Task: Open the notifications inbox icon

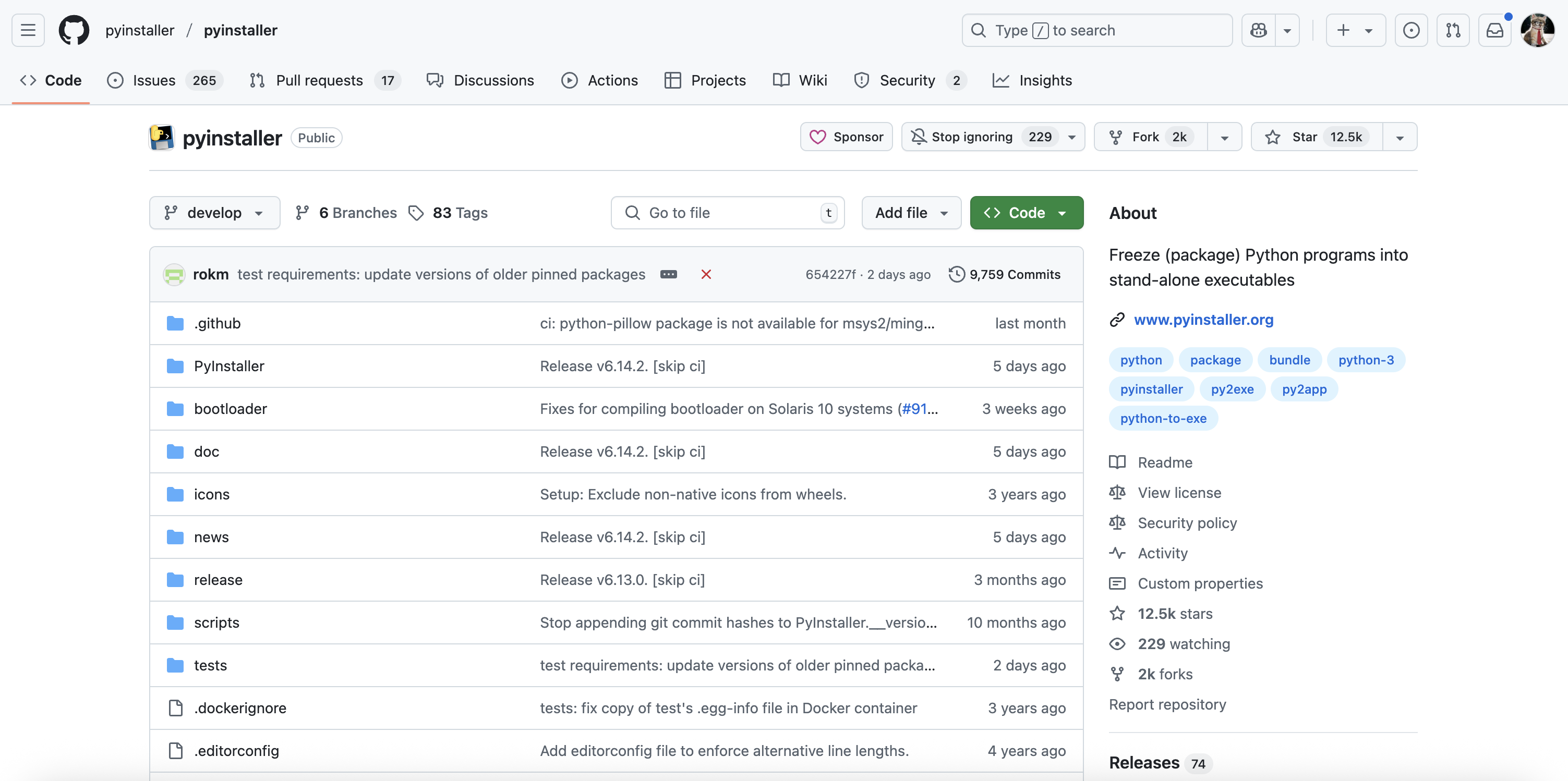Action: tap(1494, 30)
